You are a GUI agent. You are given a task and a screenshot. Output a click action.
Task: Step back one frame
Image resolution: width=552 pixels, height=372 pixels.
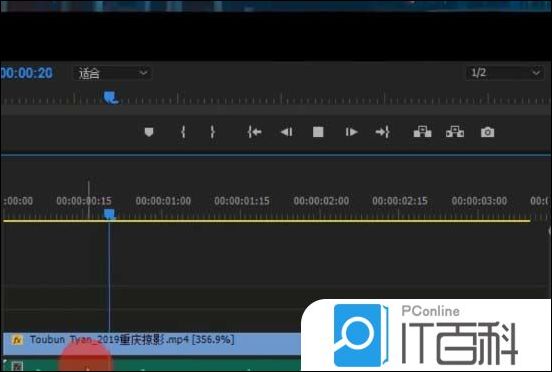(x=286, y=132)
